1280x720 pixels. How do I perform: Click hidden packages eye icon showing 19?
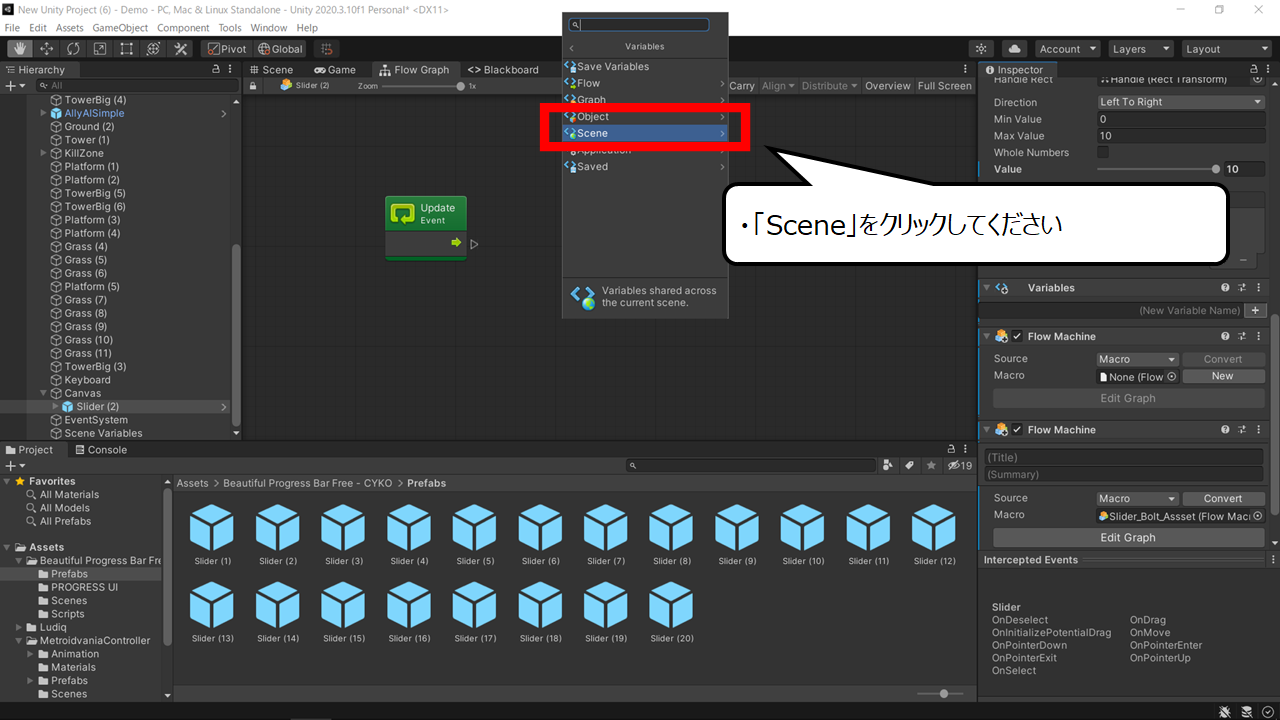[959, 465]
